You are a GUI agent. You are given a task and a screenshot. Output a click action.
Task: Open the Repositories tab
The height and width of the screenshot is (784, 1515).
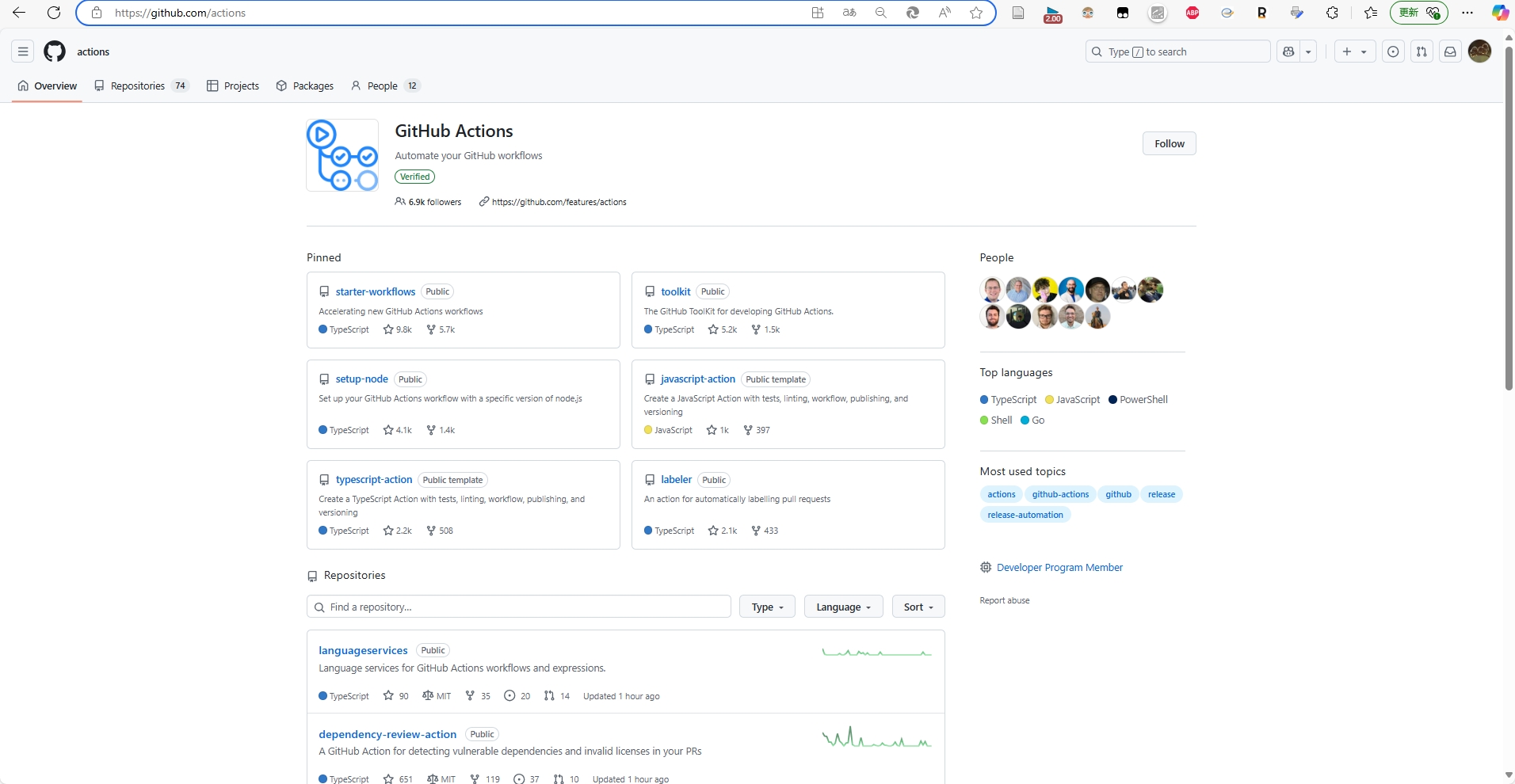coord(141,86)
